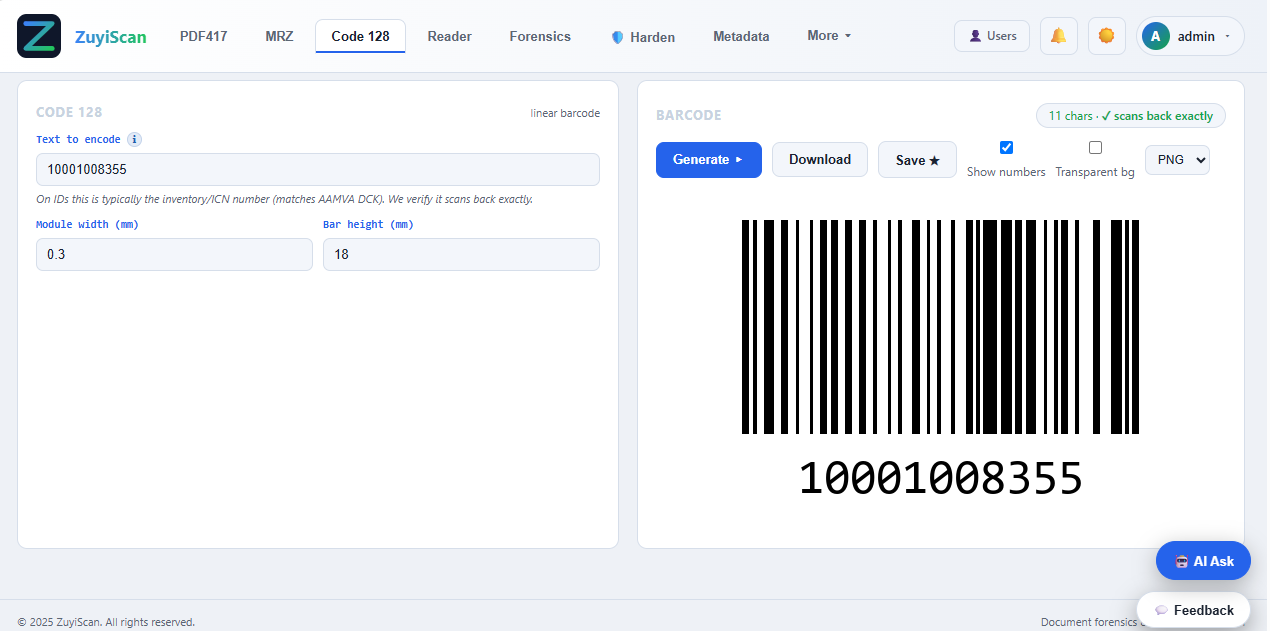Go to the Harden tab
Screen dimensions: 1270x631
point(643,37)
